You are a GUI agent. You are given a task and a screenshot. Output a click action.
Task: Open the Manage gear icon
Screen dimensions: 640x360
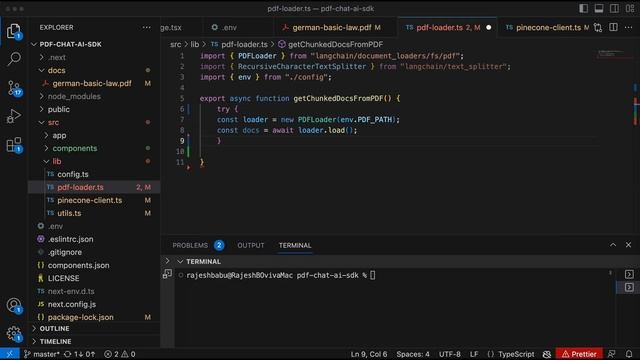[x=13, y=333]
